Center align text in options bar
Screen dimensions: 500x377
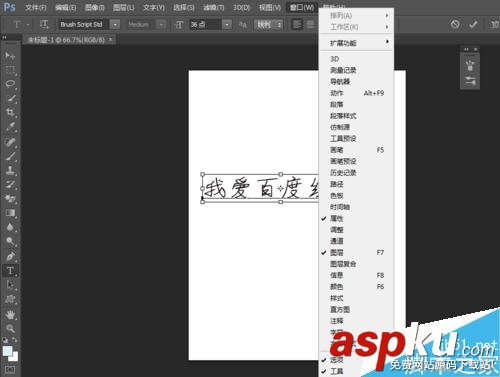[x=310, y=24]
